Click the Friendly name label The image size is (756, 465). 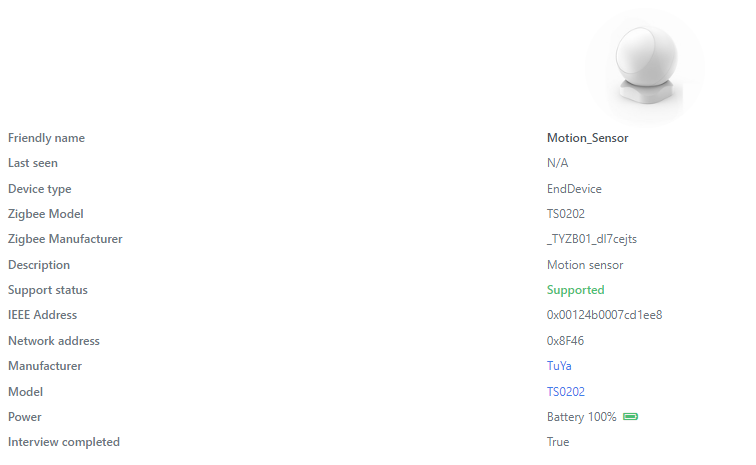point(46,138)
